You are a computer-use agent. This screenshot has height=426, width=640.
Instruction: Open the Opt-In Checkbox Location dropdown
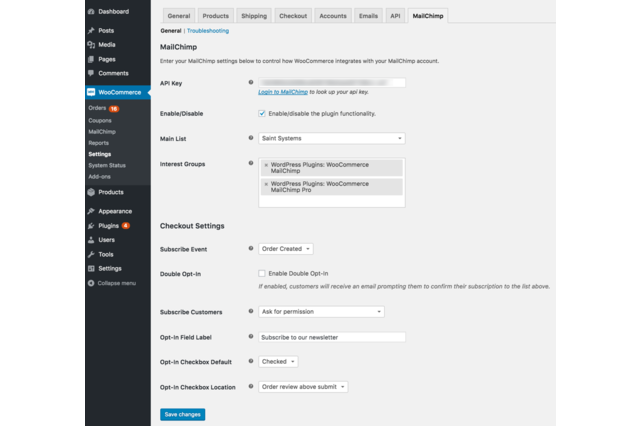[x=303, y=387]
